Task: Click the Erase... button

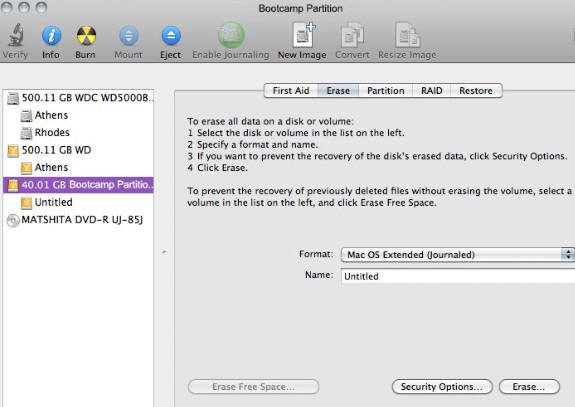Action: tap(529, 386)
